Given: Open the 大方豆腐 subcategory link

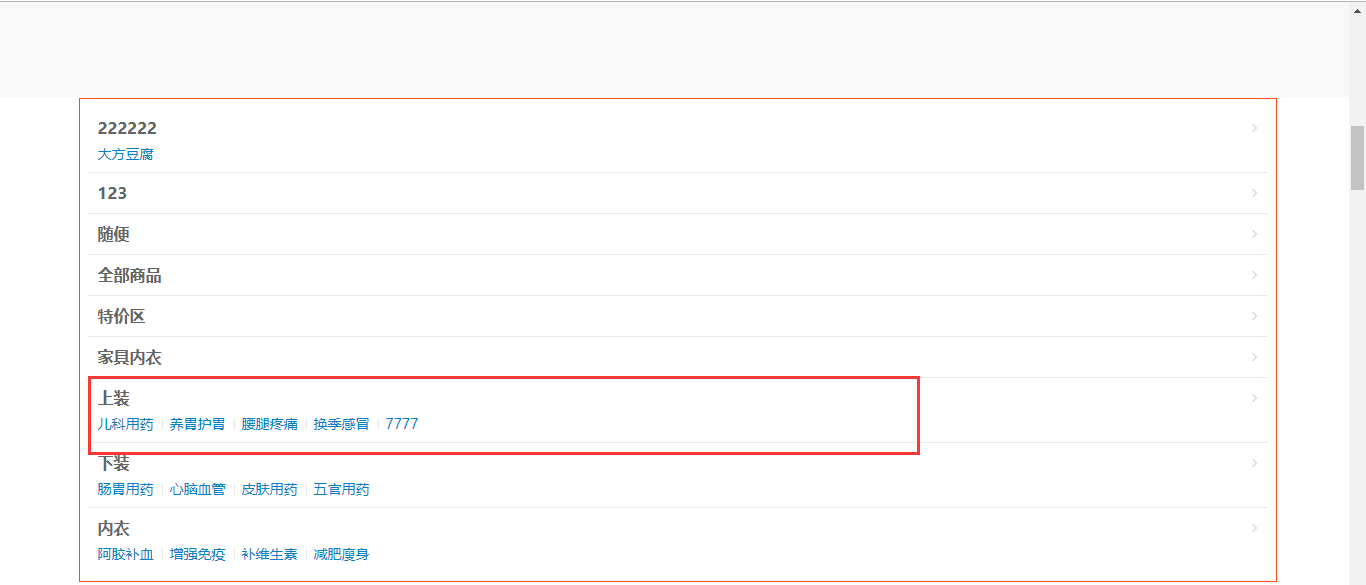Looking at the screenshot, I should (125, 154).
